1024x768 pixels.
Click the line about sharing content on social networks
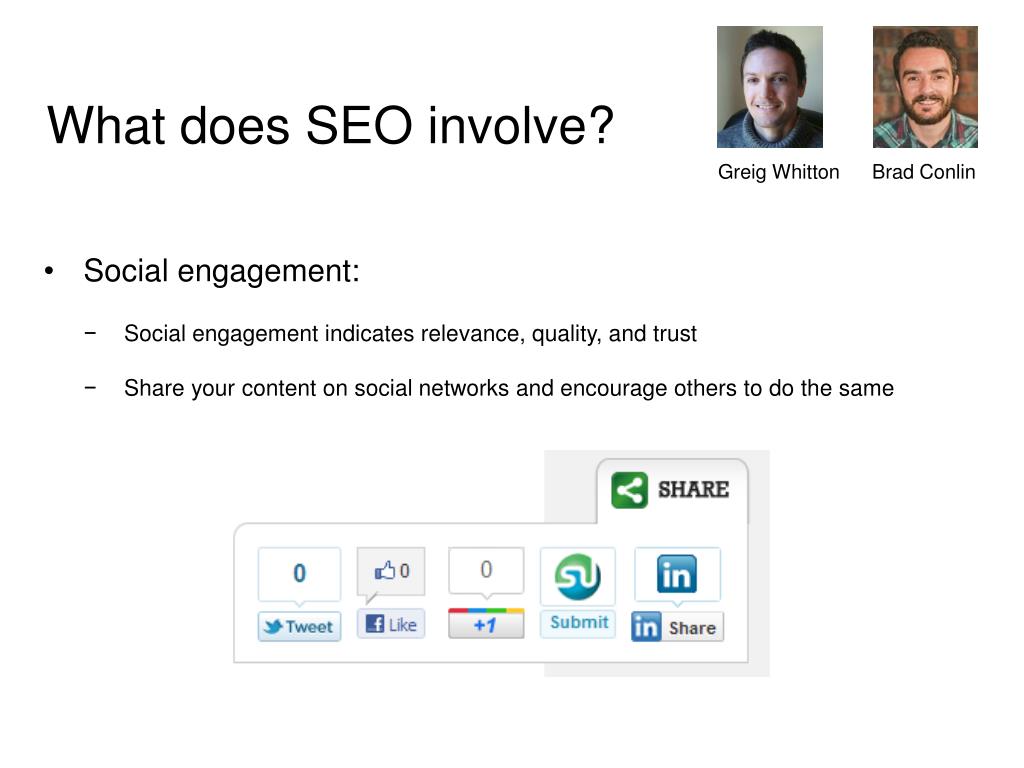(x=509, y=388)
